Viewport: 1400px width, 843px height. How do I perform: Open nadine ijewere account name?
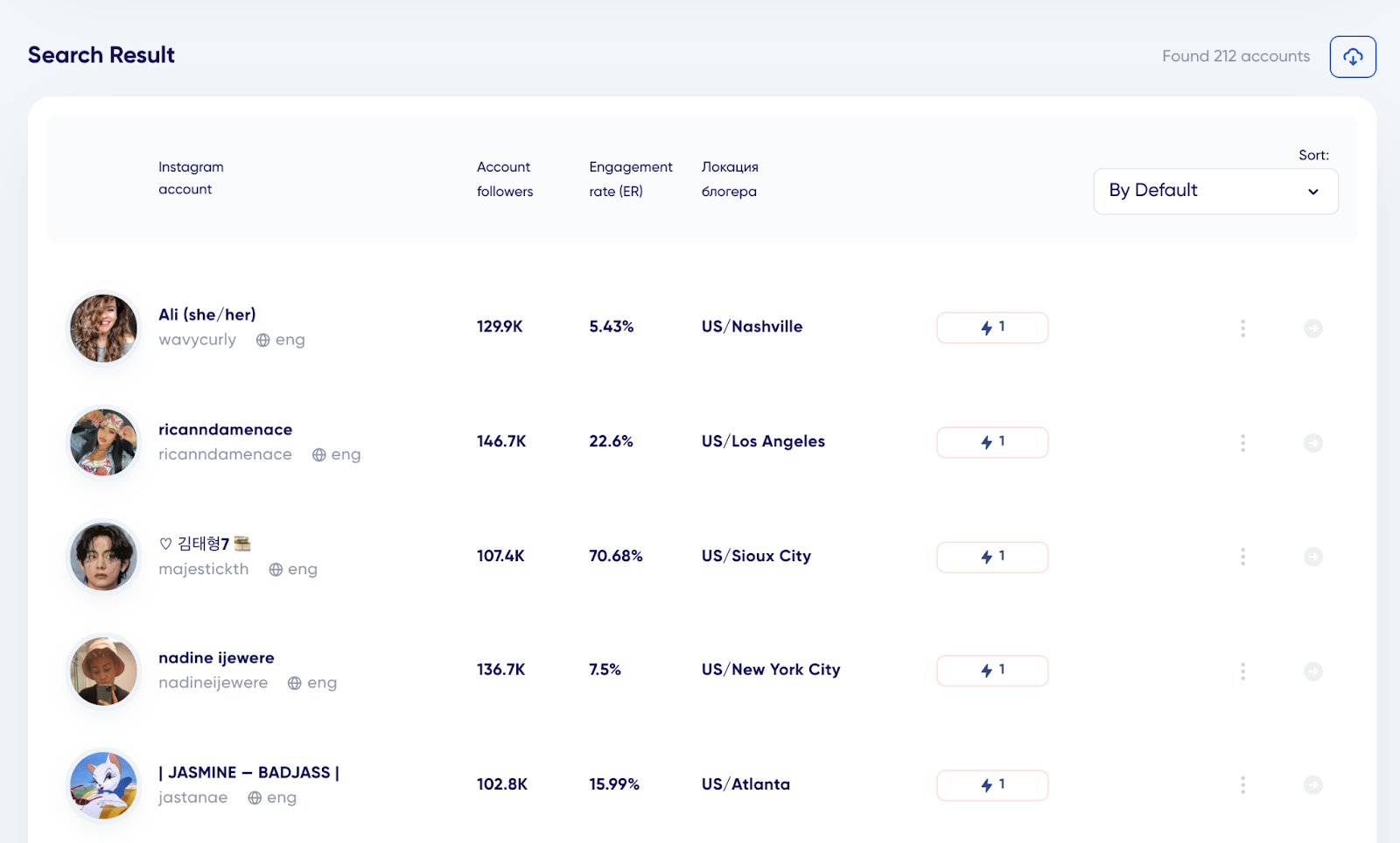click(x=216, y=658)
